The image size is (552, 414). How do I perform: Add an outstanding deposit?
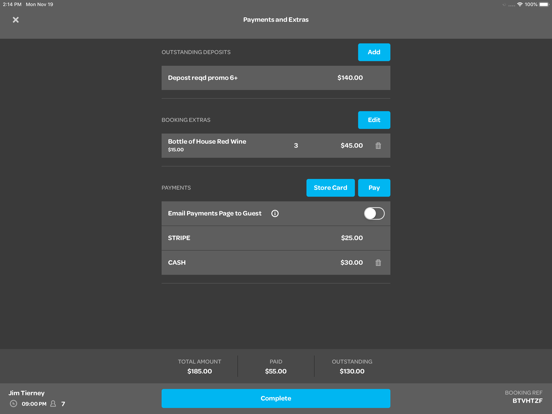(374, 52)
